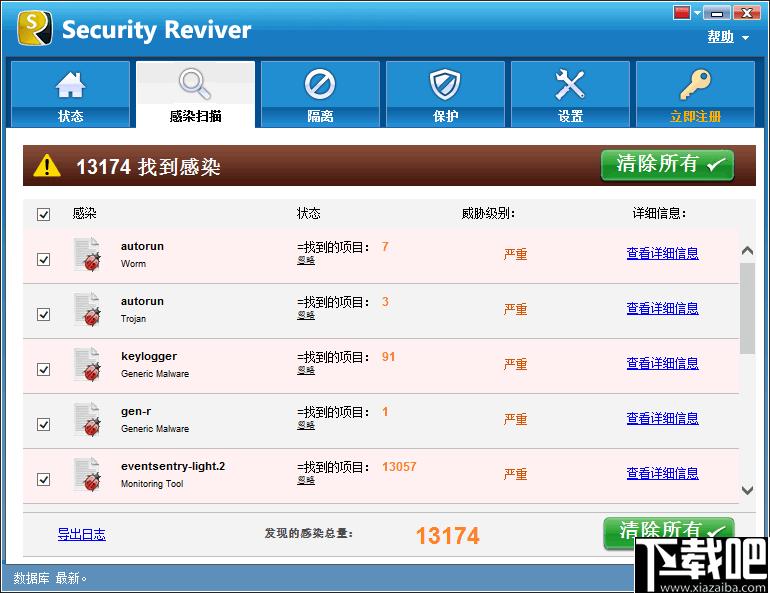Uncheck the eventsentry-light.2 checkbox
This screenshot has width=770, height=593.
43,479
